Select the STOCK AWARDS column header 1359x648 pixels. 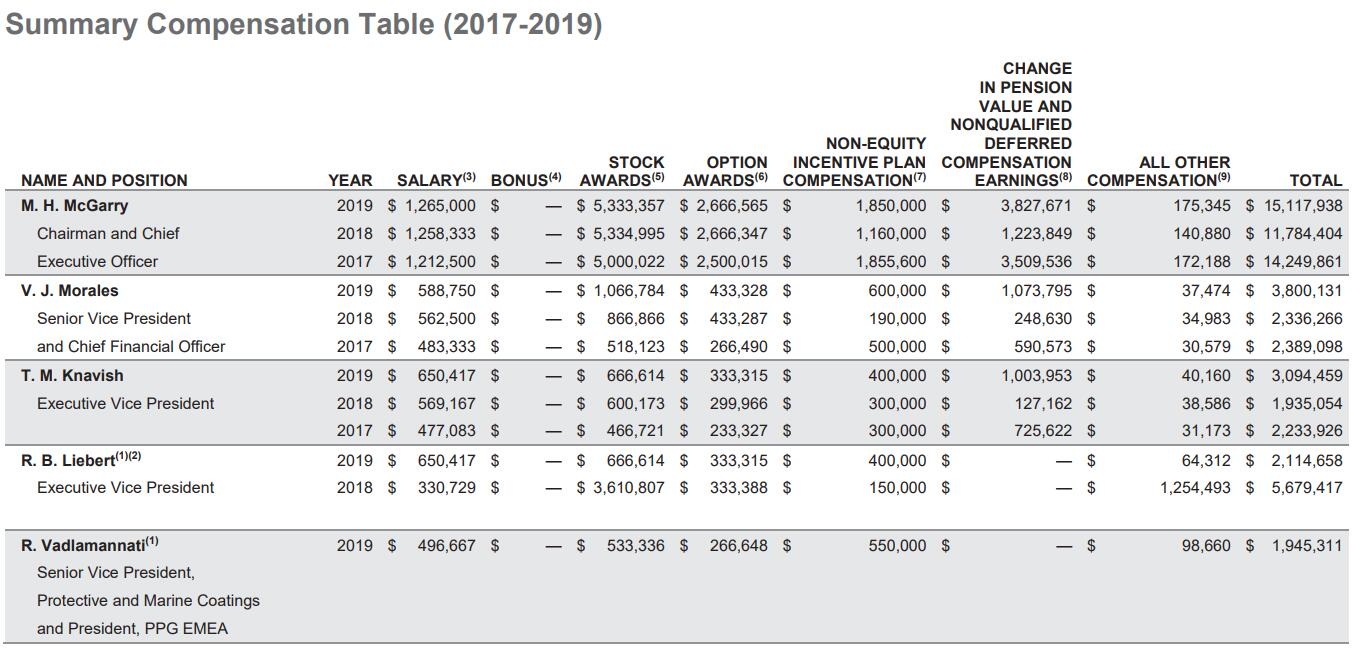point(622,171)
